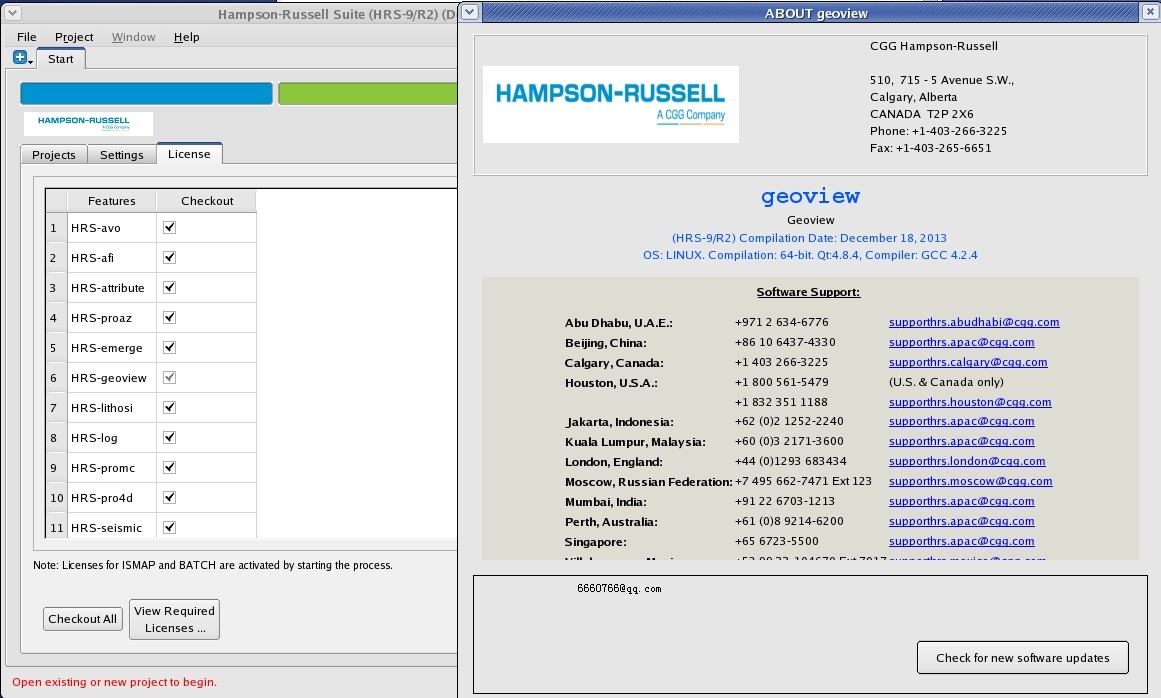
Task: Open the Project menu
Action: (x=74, y=37)
